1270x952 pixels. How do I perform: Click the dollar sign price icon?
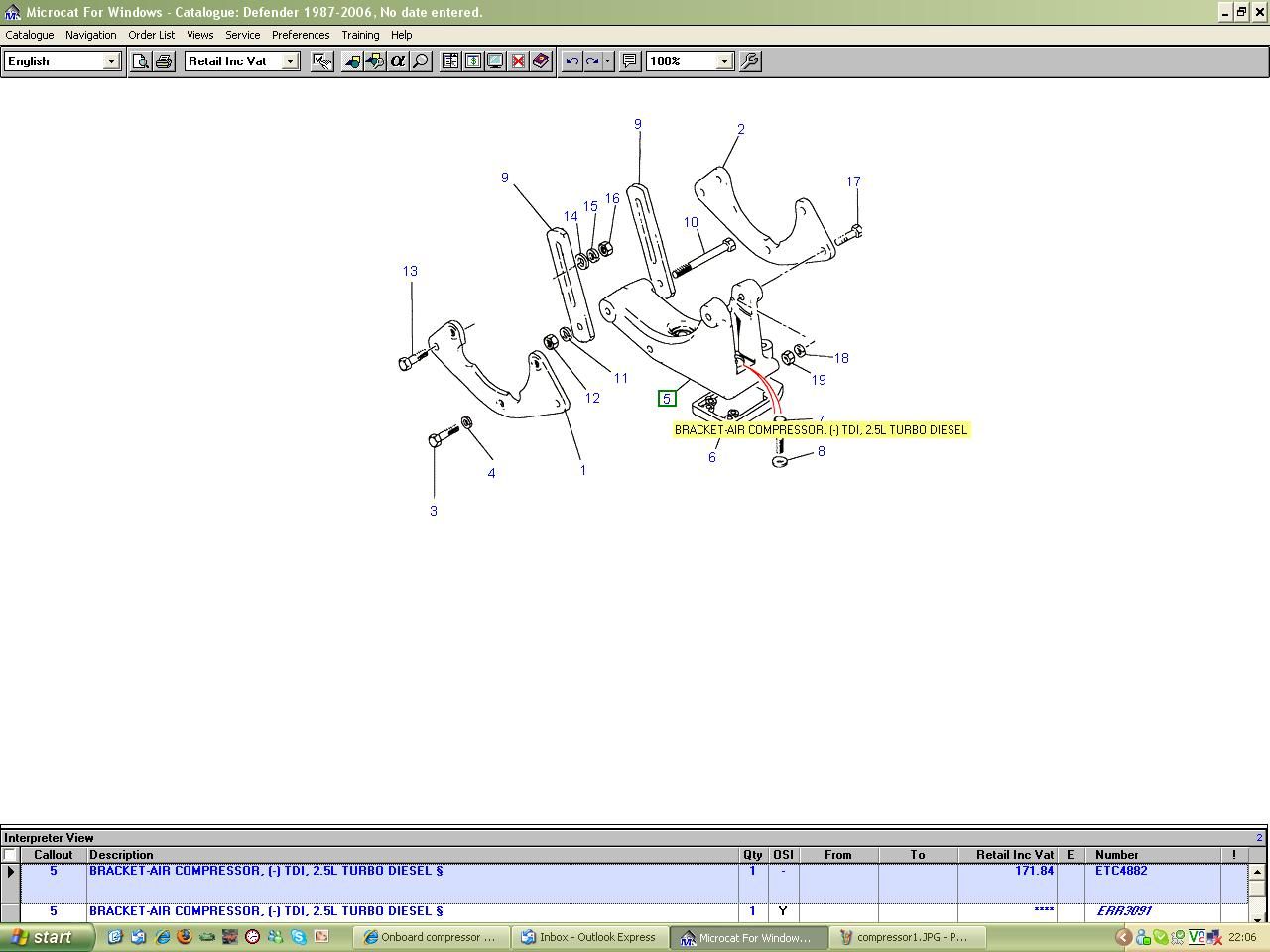(x=473, y=61)
